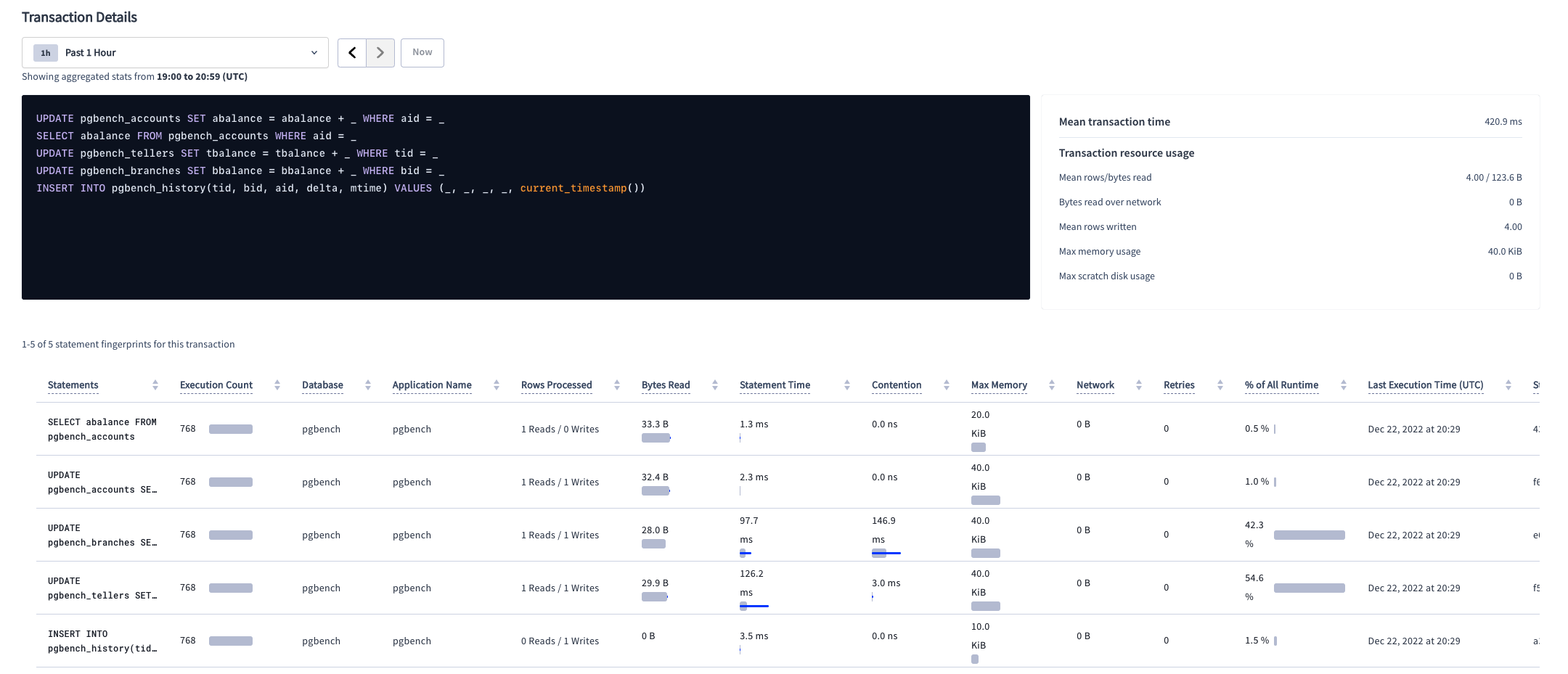Go to the next time window
The image size is (1568, 674).
[x=380, y=53]
